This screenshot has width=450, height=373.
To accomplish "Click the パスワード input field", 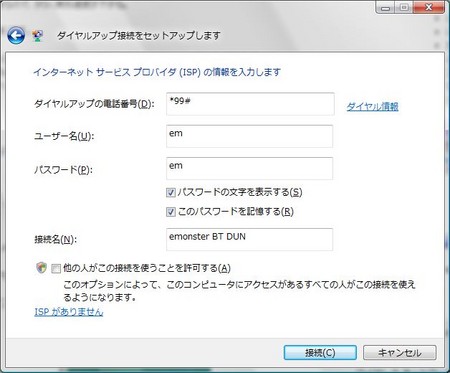I will pyautogui.click(x=249, y=168).
